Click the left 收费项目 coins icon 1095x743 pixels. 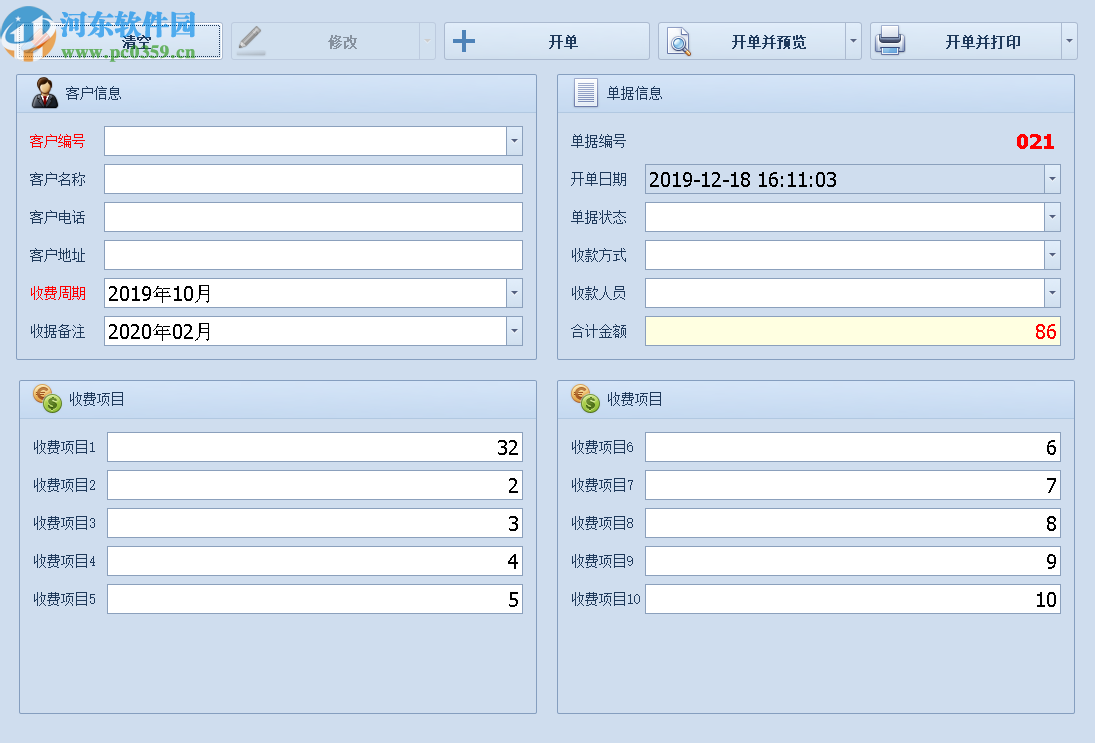coord(47,399)
